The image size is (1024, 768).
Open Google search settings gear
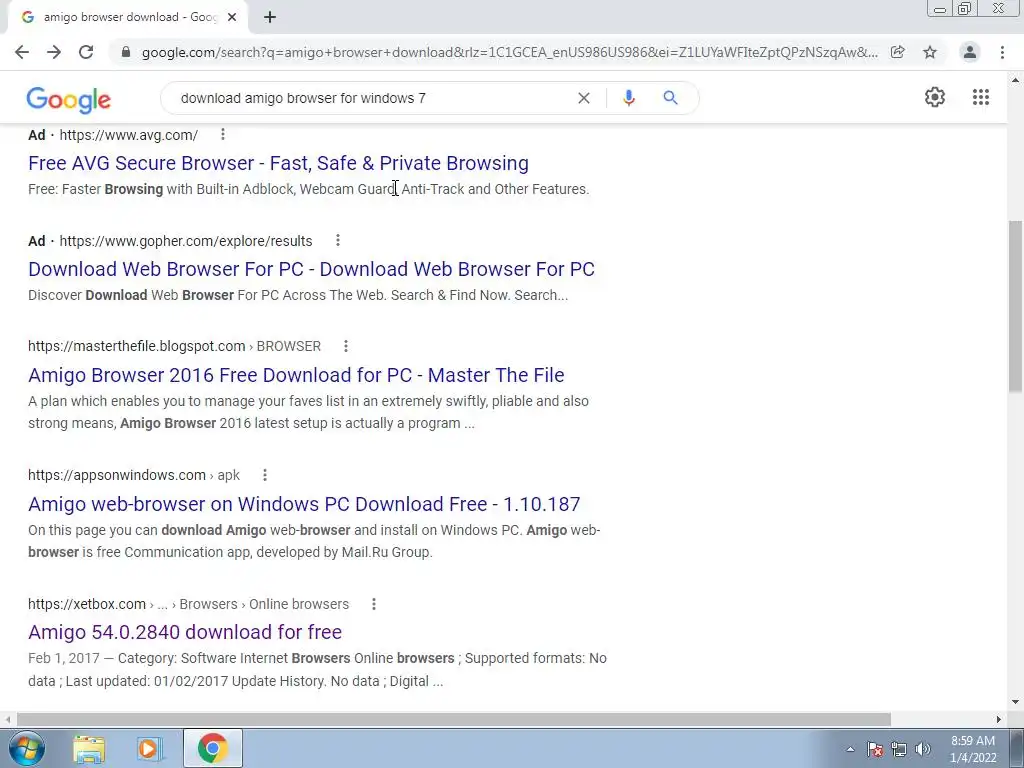click(x=935, y=97)
